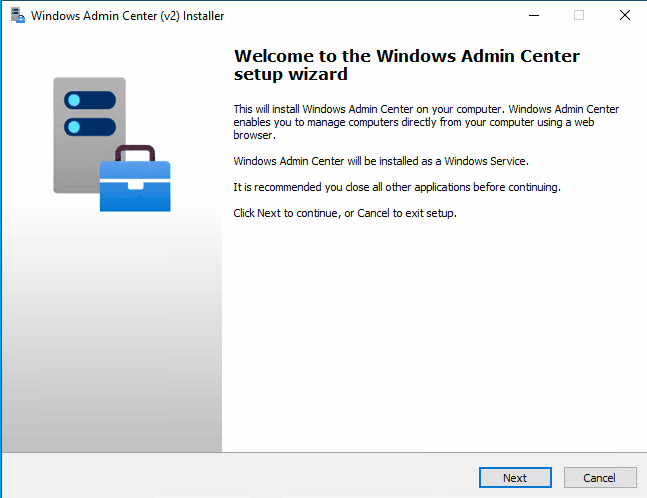Viewport: 647px width, 498px height.
Task: Click the "Click Next to continue" instruction line
Action: click(x=345, y=213)
